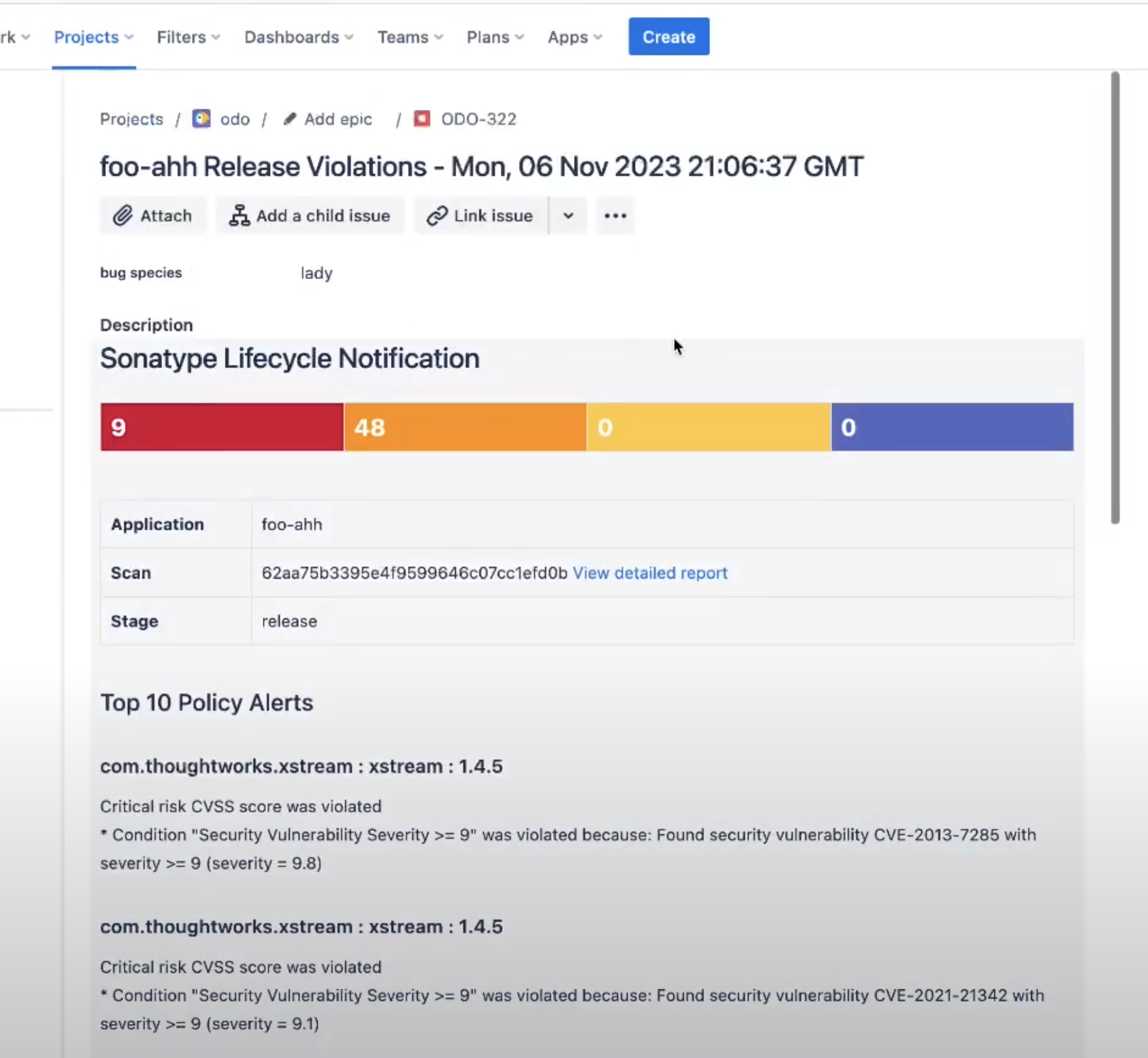This screenshot has height=1058, width=1148.
Task: Click the blue low count bar showing 0
Action: tap(953, 427)
